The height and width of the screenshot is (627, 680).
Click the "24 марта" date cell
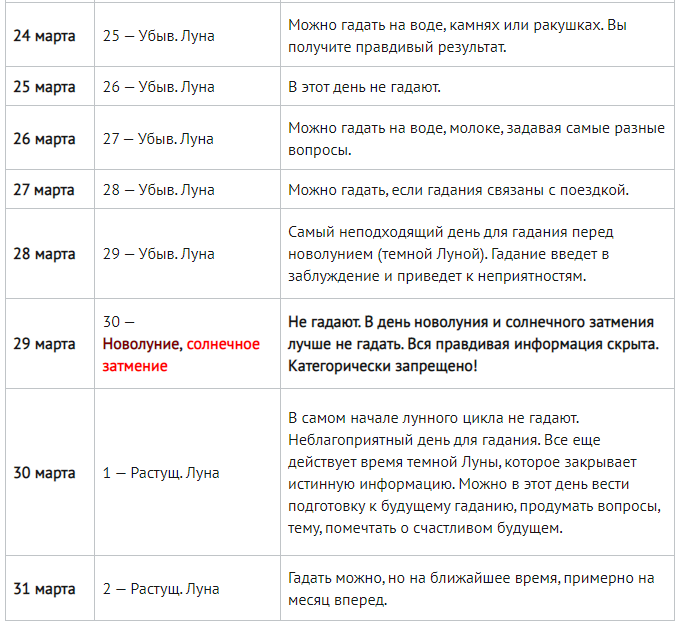(44, 36)
